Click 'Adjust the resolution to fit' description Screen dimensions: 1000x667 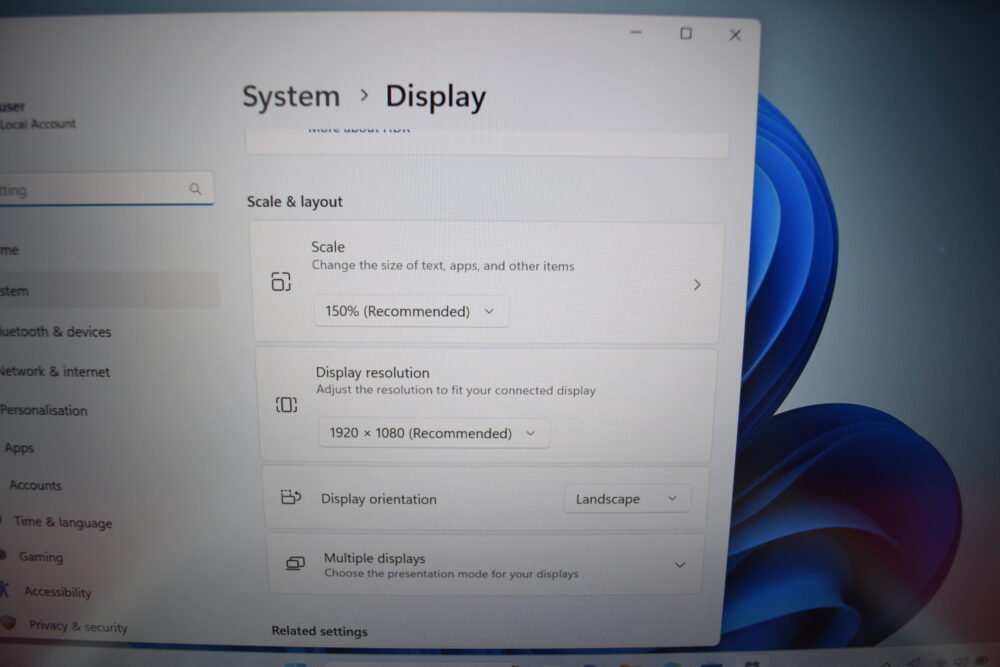tap(456, 390)
